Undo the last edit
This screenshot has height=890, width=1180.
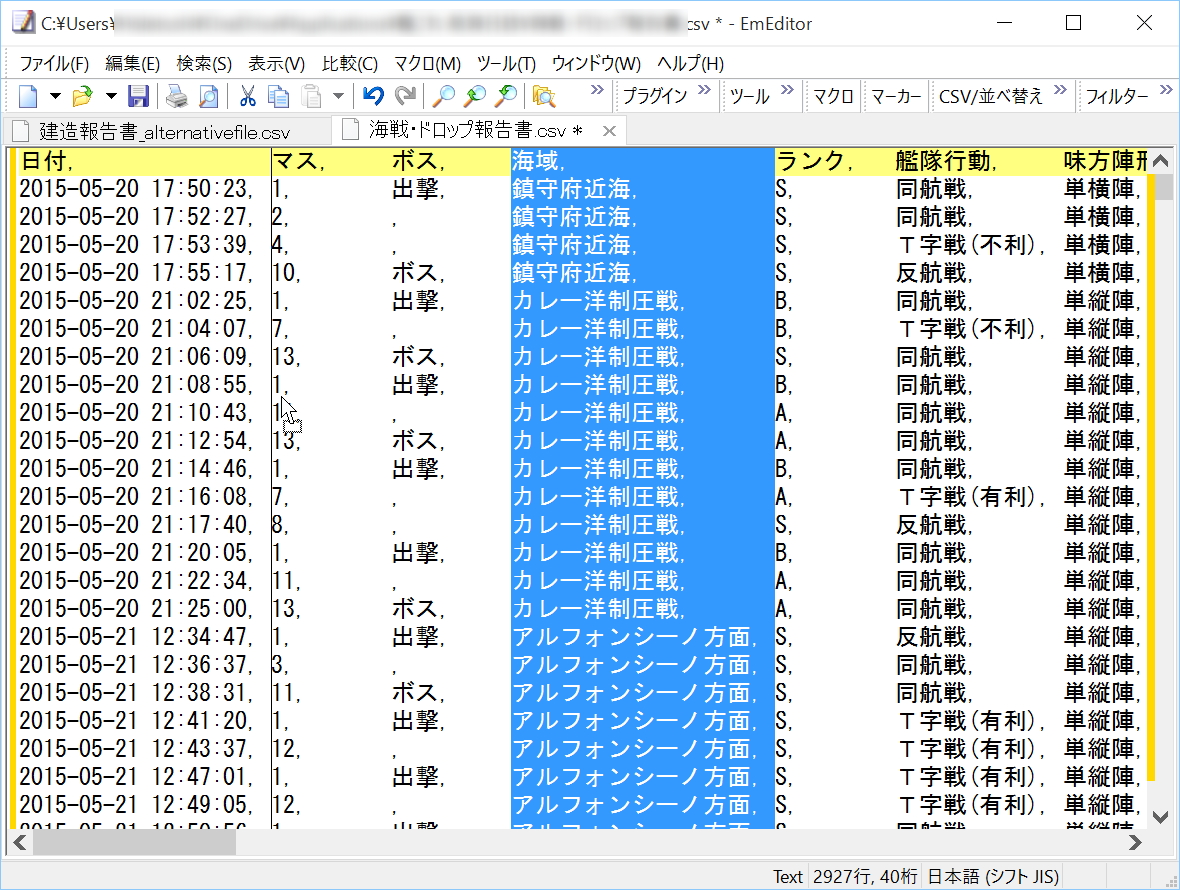point(374,96)
